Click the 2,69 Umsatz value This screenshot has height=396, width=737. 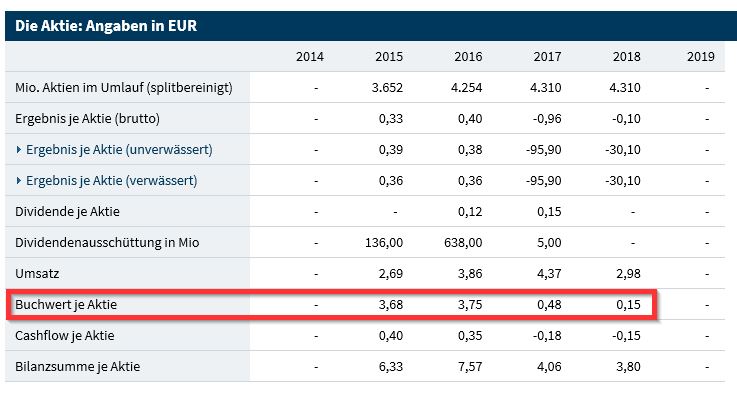click(391, 273)
